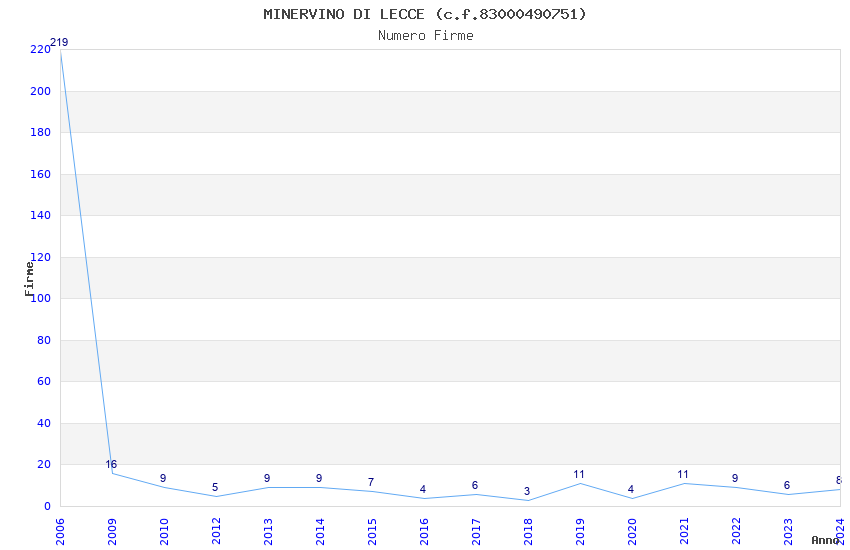Viewport: 850px width, 550px height.
Task: Click the data label 11 above 2021
Action: [x=683, y=475]
